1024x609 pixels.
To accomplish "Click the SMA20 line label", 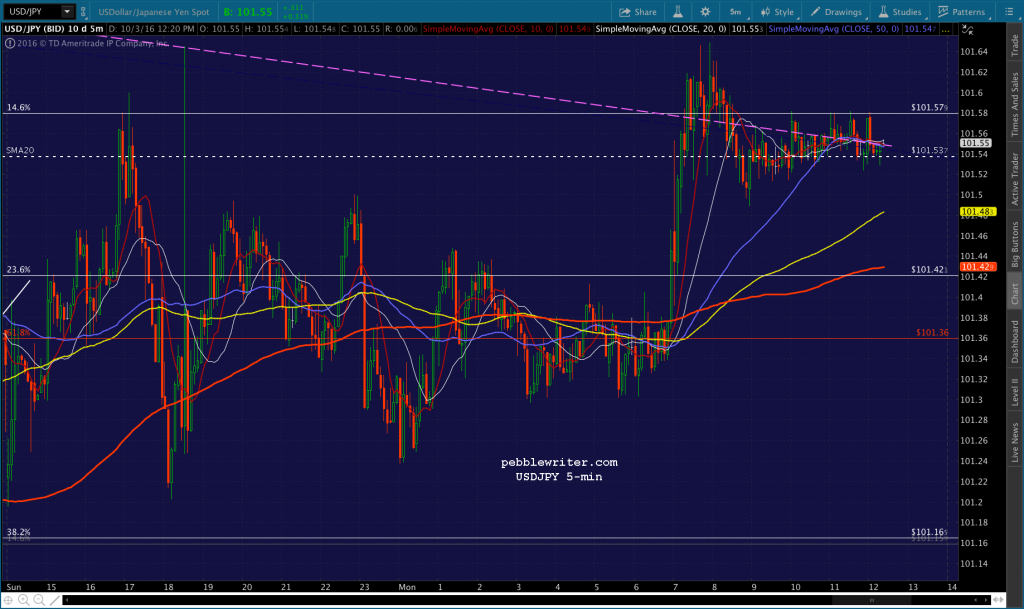I will 20,150.
